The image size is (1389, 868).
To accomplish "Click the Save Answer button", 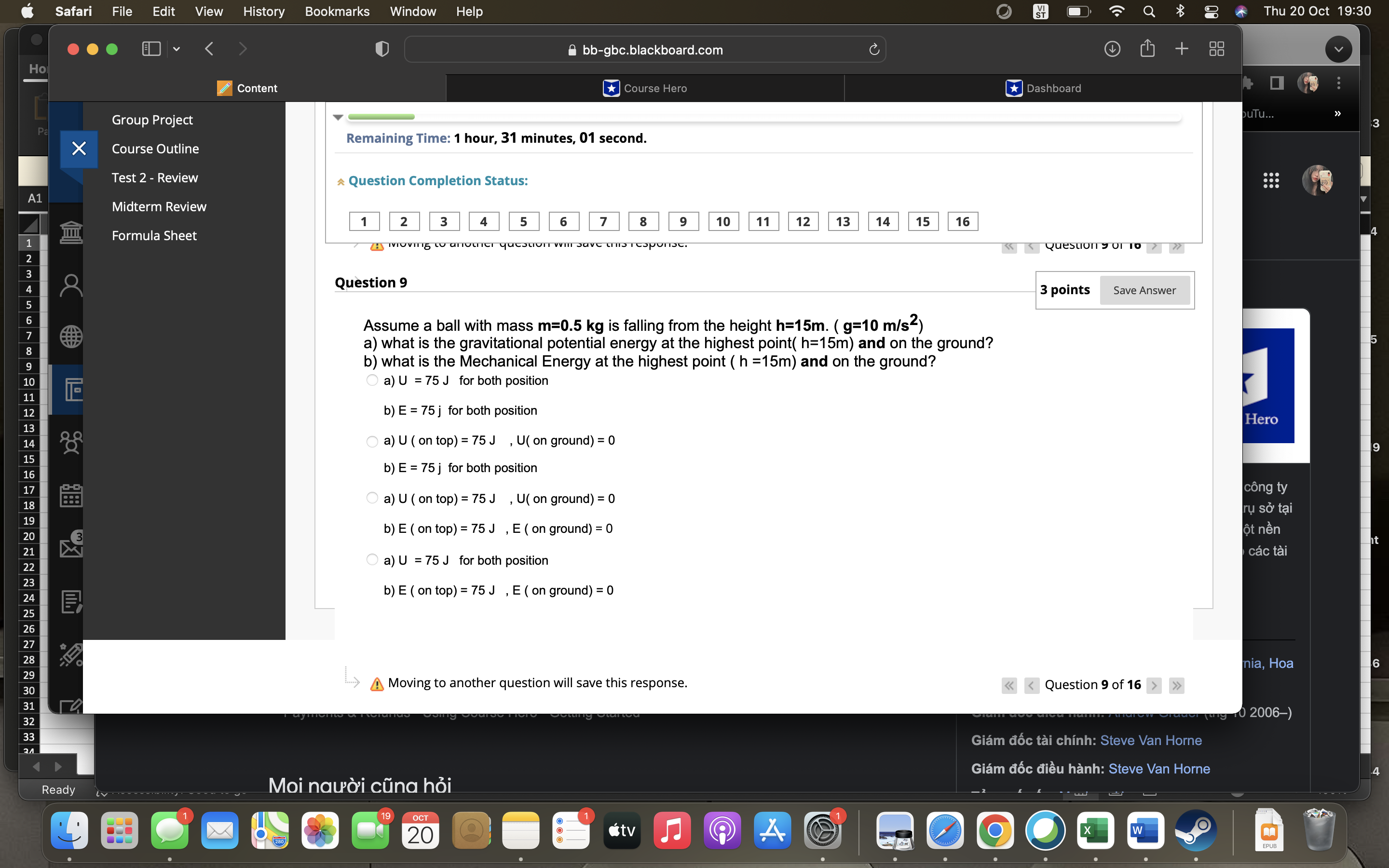I will coord(1144,290).
